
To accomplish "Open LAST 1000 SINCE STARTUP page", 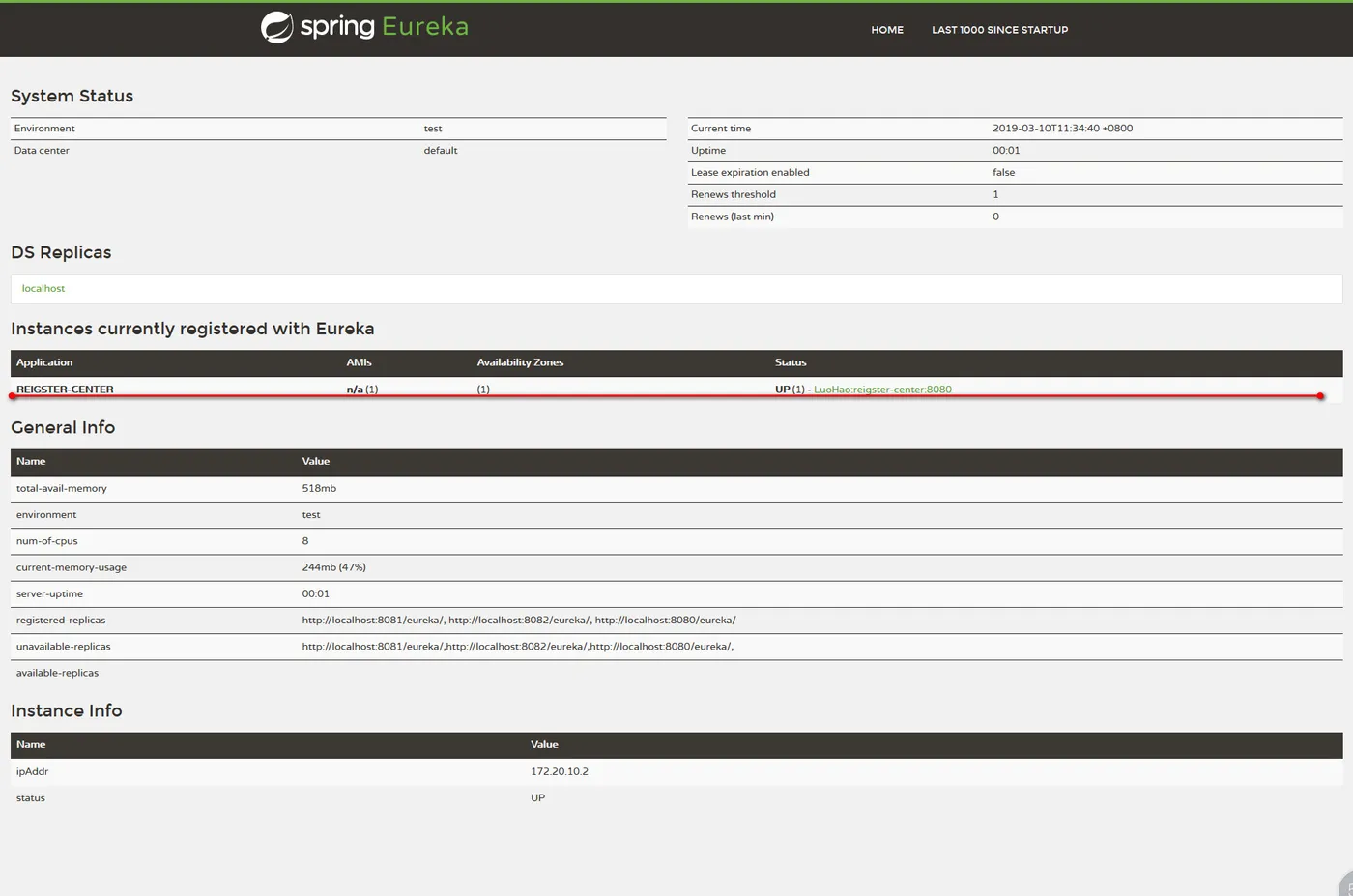I will [999, 30].
